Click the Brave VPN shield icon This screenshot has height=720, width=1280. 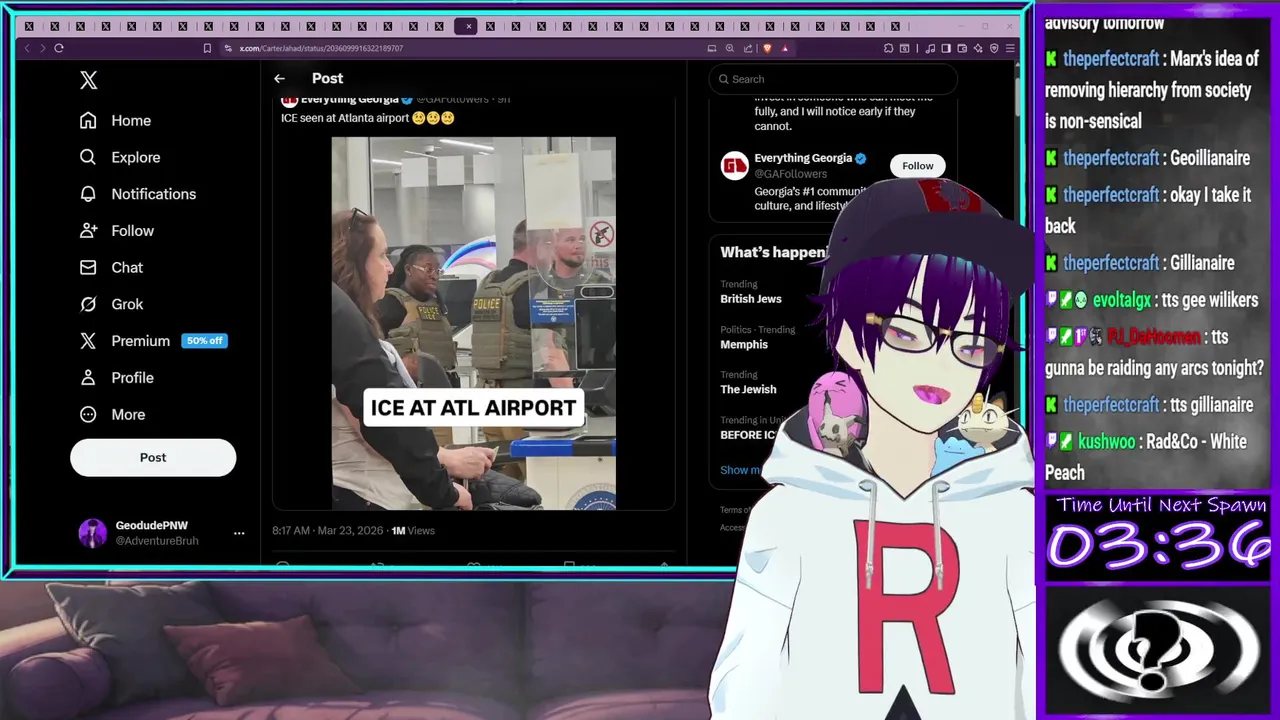(994, 48)
